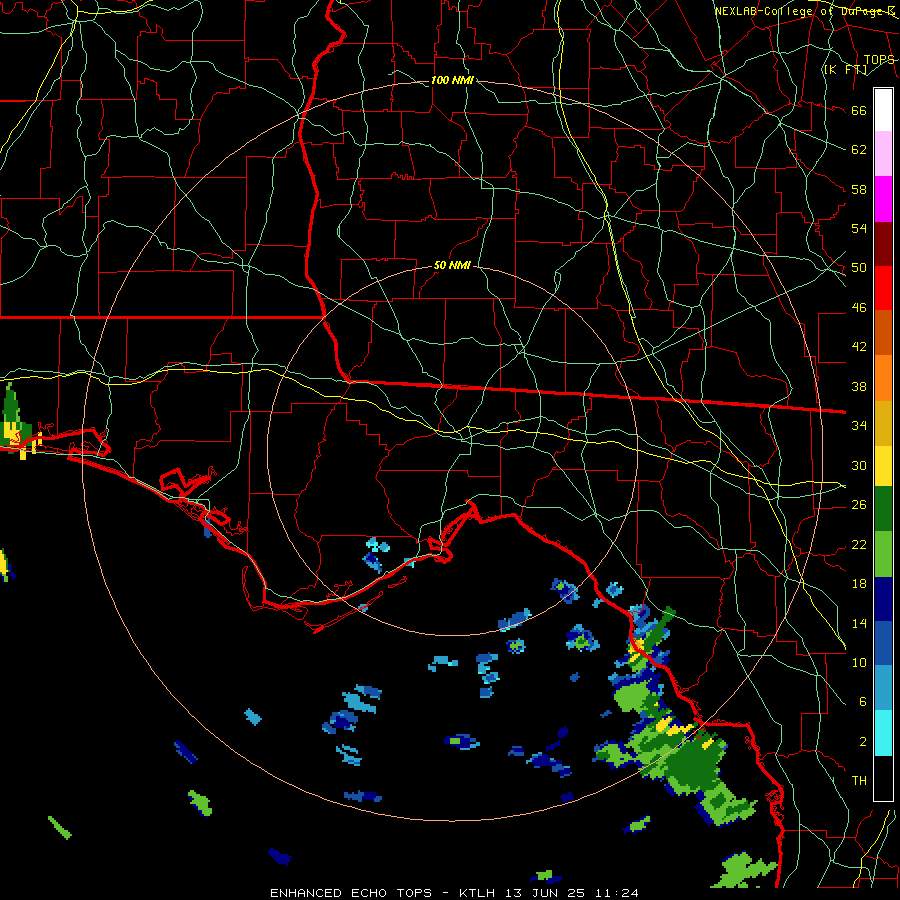Click the dark orange 42-46 kft legend swatch

pyautogui.click(x=883, y=332)
